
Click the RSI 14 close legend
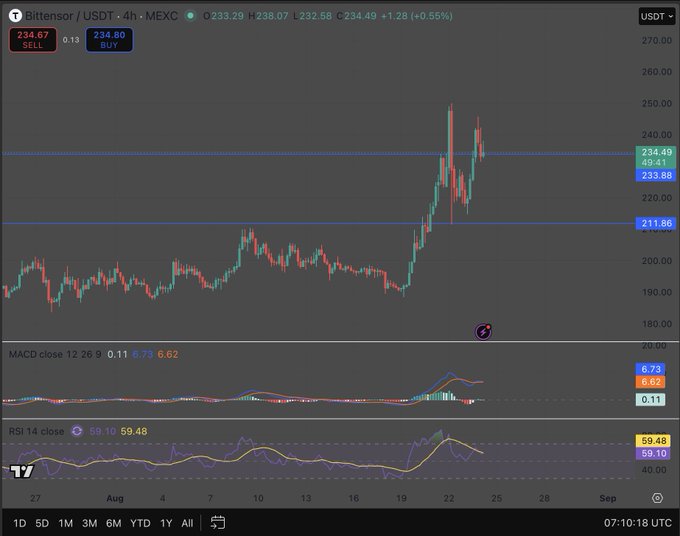pyautogui.click(x=36, y=431)
